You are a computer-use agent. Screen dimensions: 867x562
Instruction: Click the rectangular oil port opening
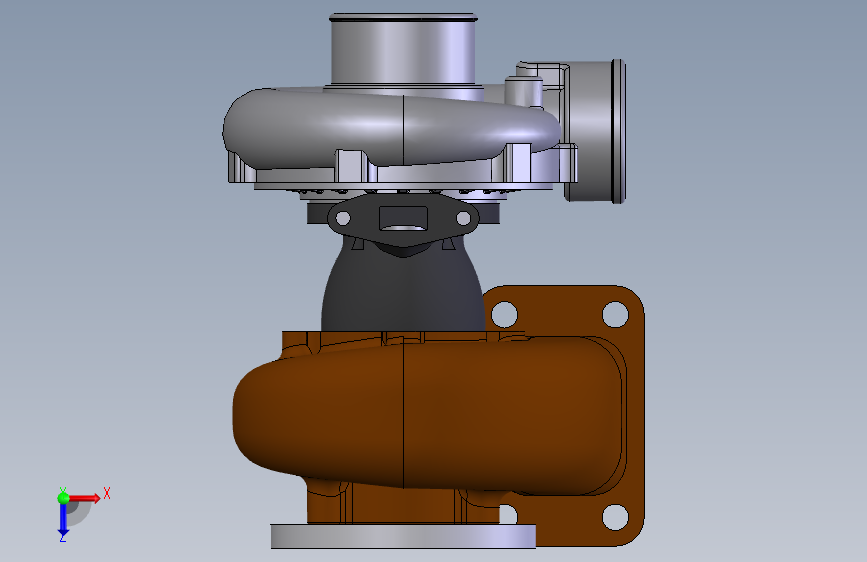click(x=403, y=218)
